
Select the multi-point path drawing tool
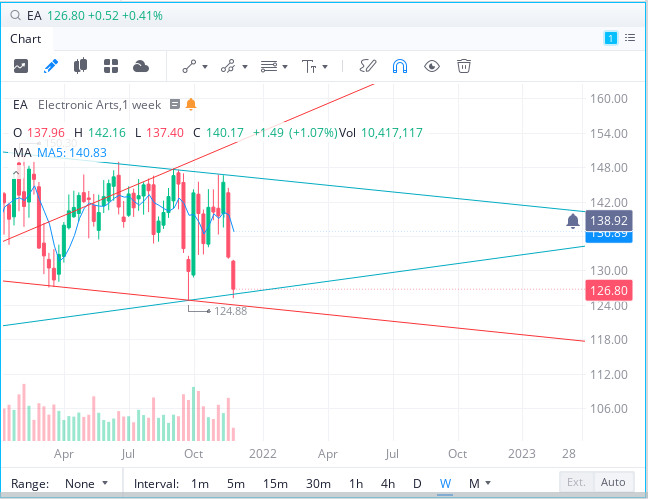pyautogui.click(x=228, y=66)
